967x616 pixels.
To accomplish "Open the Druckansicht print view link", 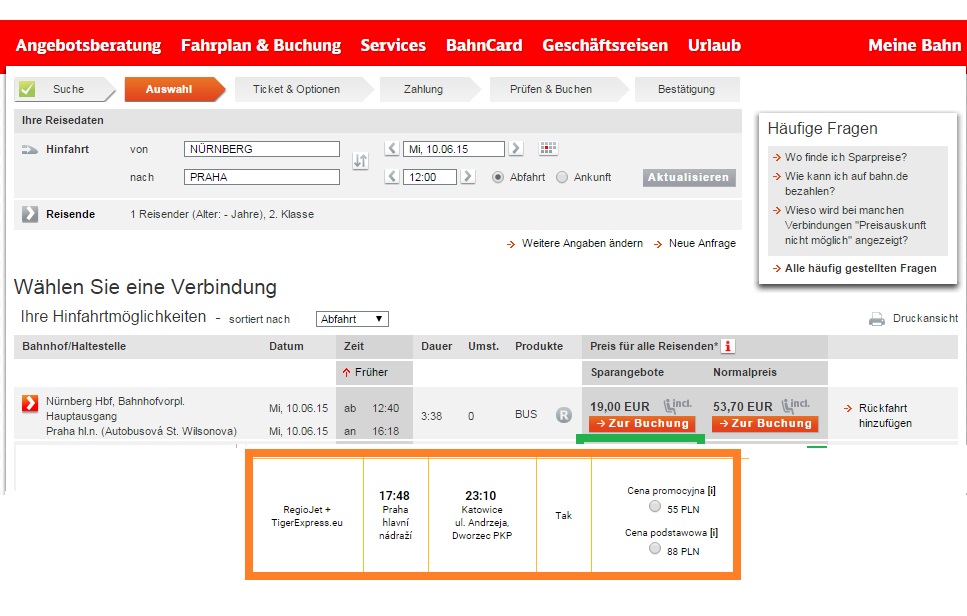I will (925, 319).
